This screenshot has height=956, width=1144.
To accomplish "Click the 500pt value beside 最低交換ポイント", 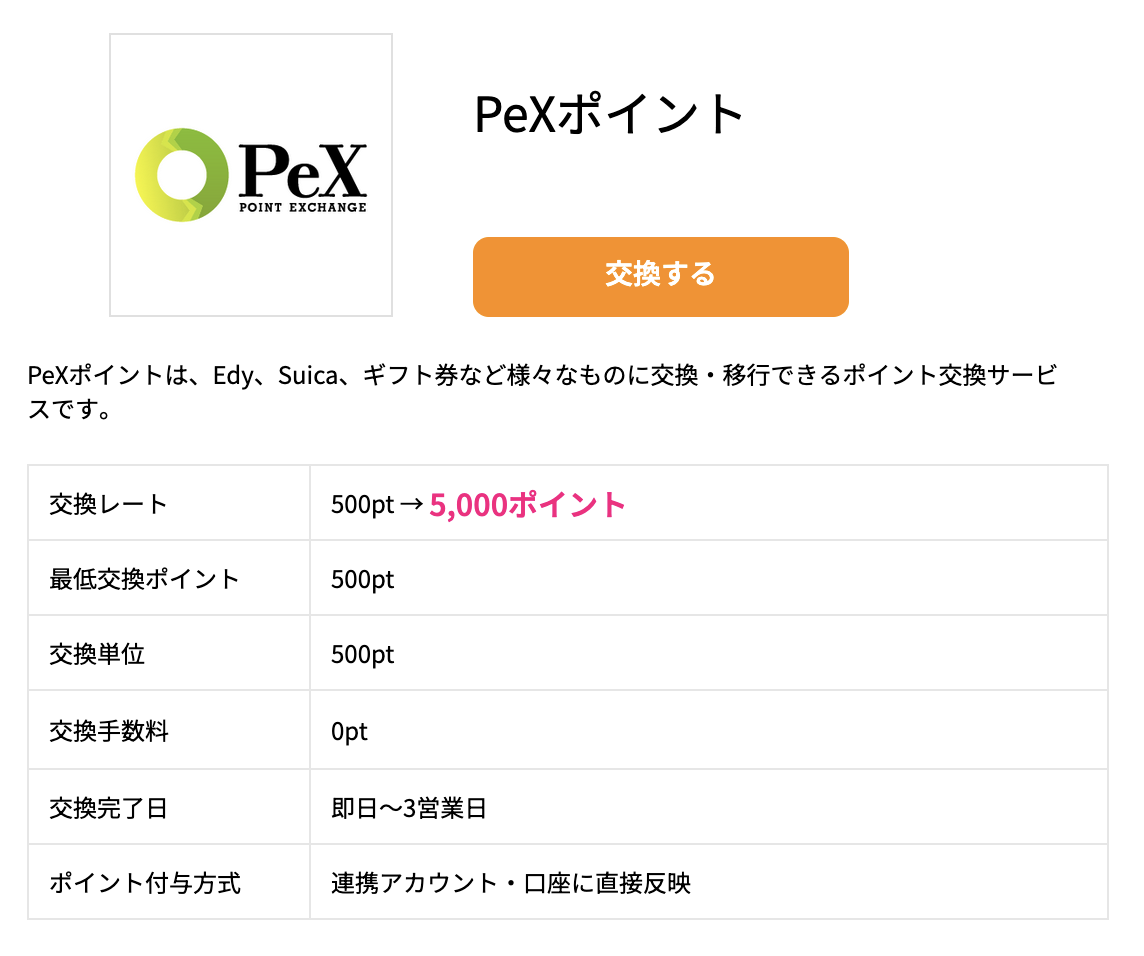I will pos(362,579).
